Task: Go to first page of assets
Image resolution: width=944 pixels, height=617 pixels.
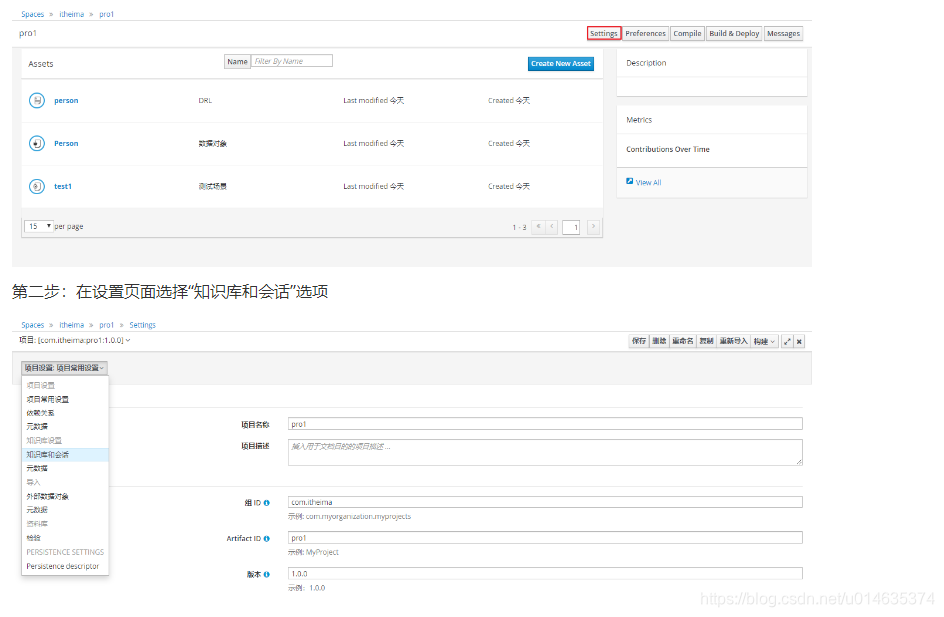Action: coord(538,226)
